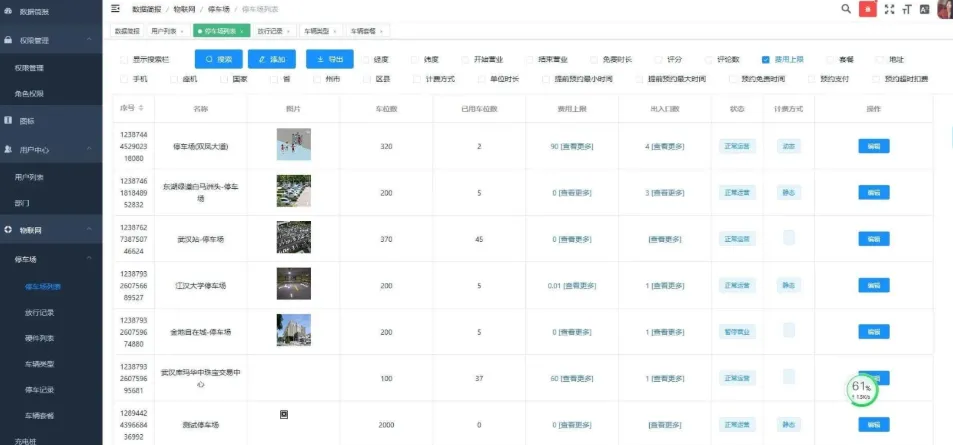Click the language switch icon
Screen dimensions: 953x445
click(x=923, y=9)
